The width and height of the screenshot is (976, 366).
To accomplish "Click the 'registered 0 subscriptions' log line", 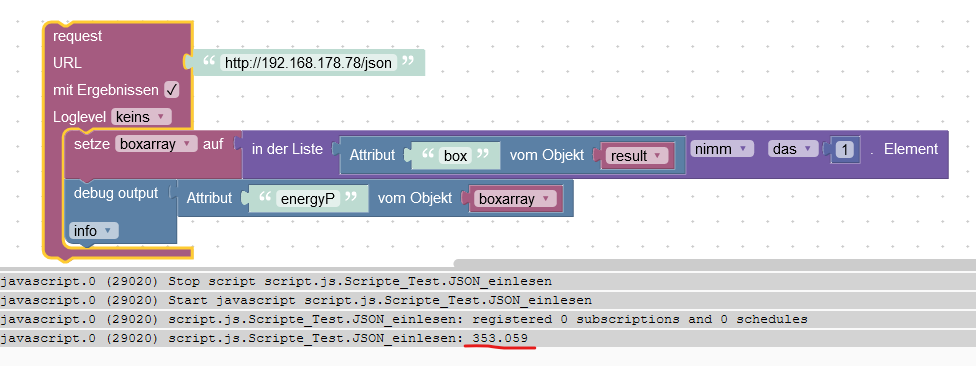I will [488, 319].
